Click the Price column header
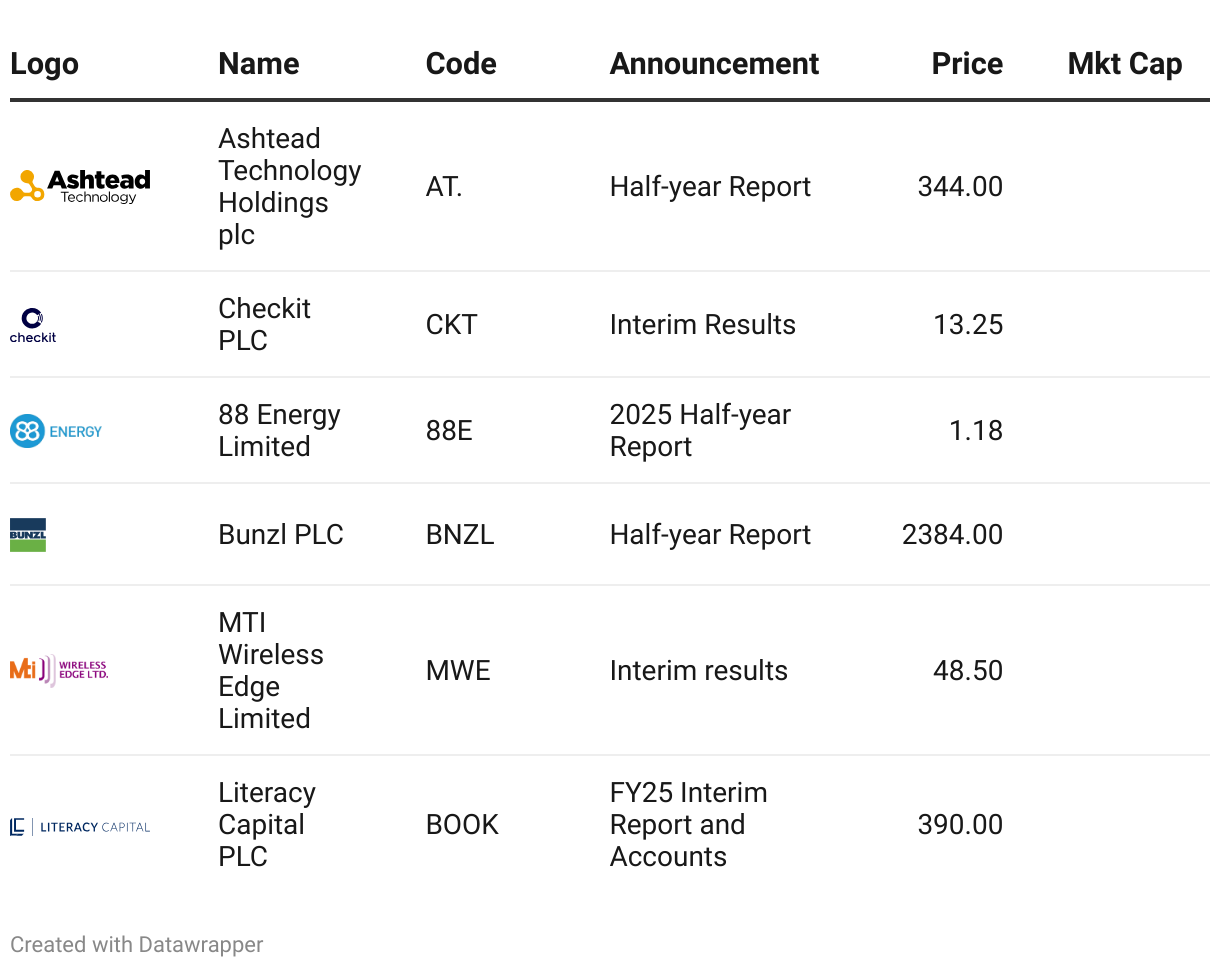 point(967,64)
